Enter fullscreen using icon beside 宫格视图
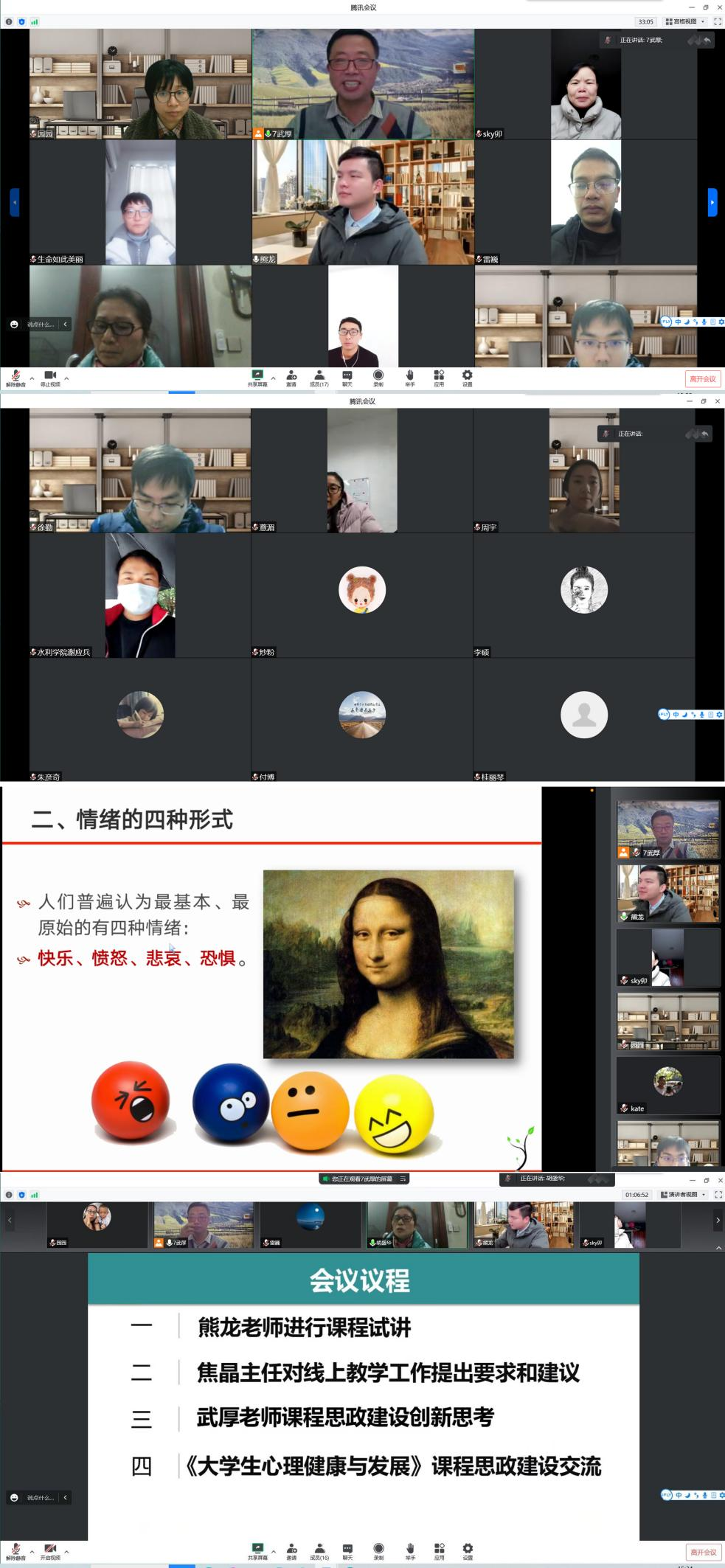The width and height of the screenshot is (725, 1568). 717,21
